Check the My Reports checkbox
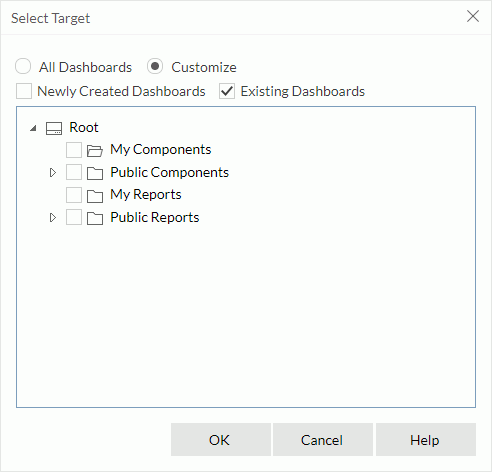 (74, 195)
